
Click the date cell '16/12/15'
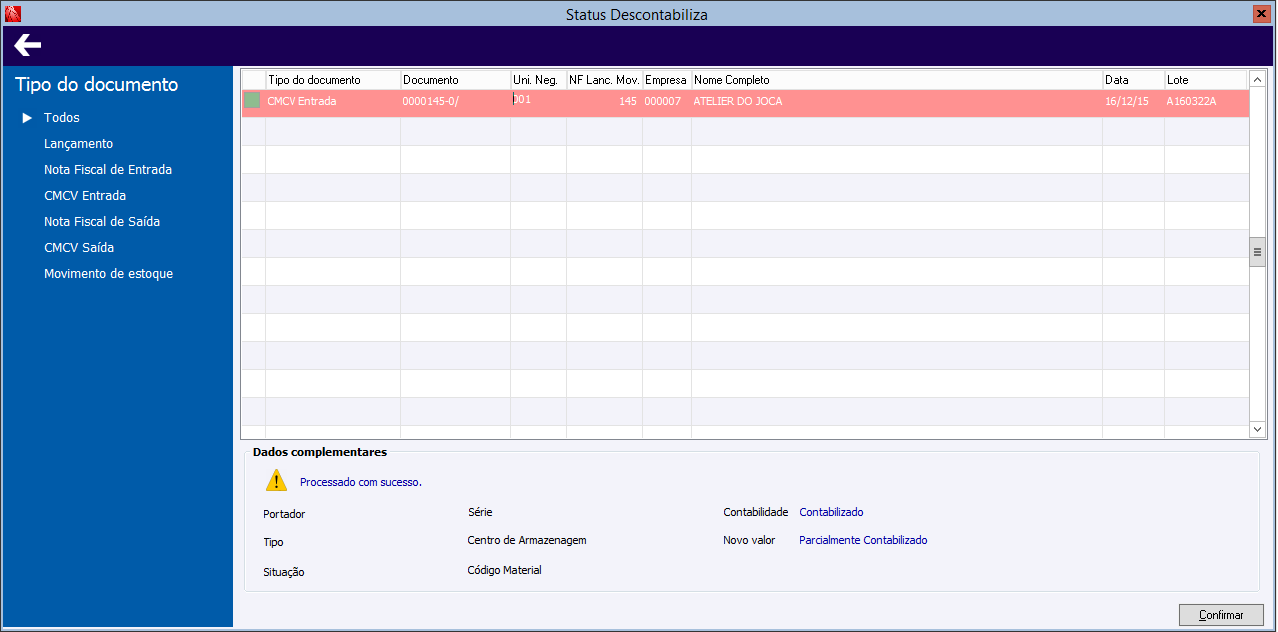(1133, 102)
